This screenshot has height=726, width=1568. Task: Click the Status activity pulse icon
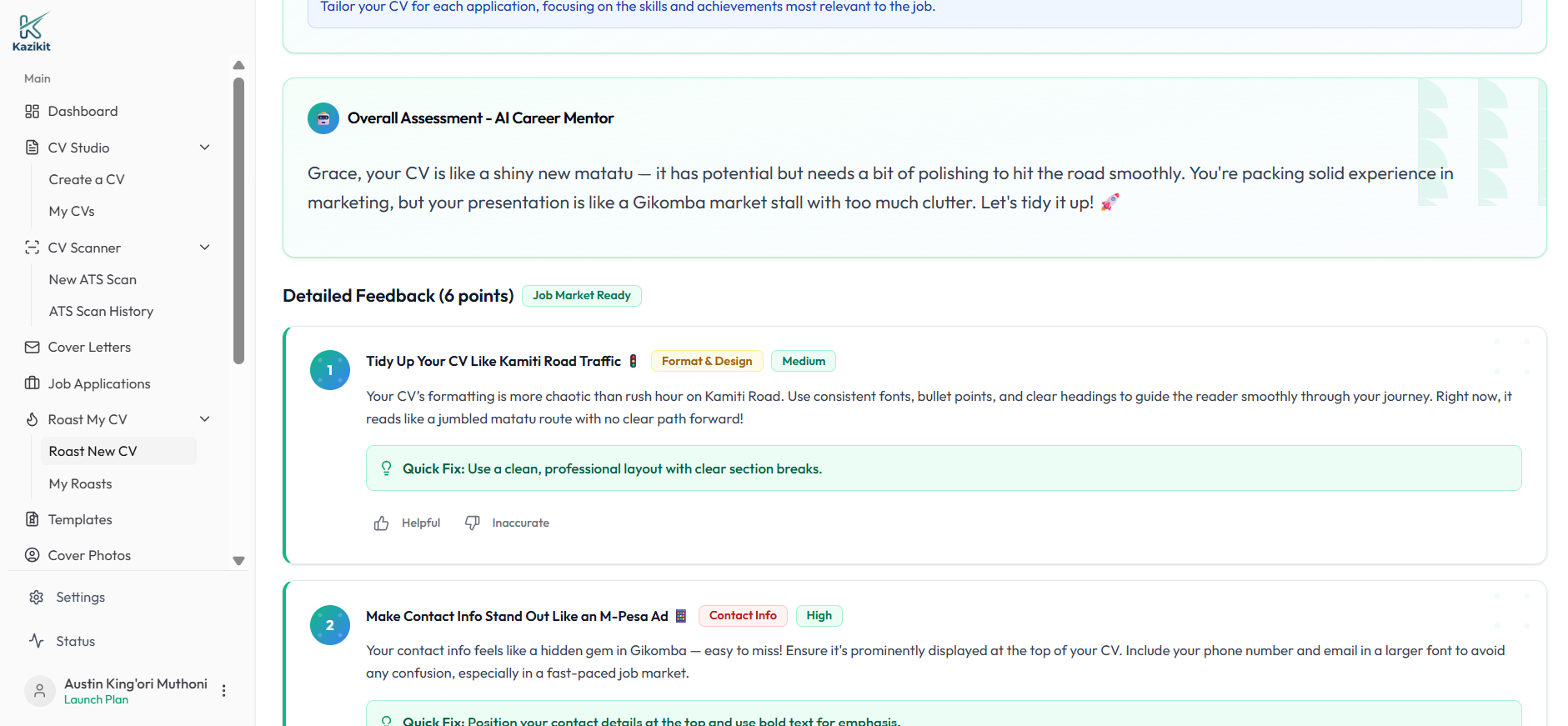pos(37,641)
